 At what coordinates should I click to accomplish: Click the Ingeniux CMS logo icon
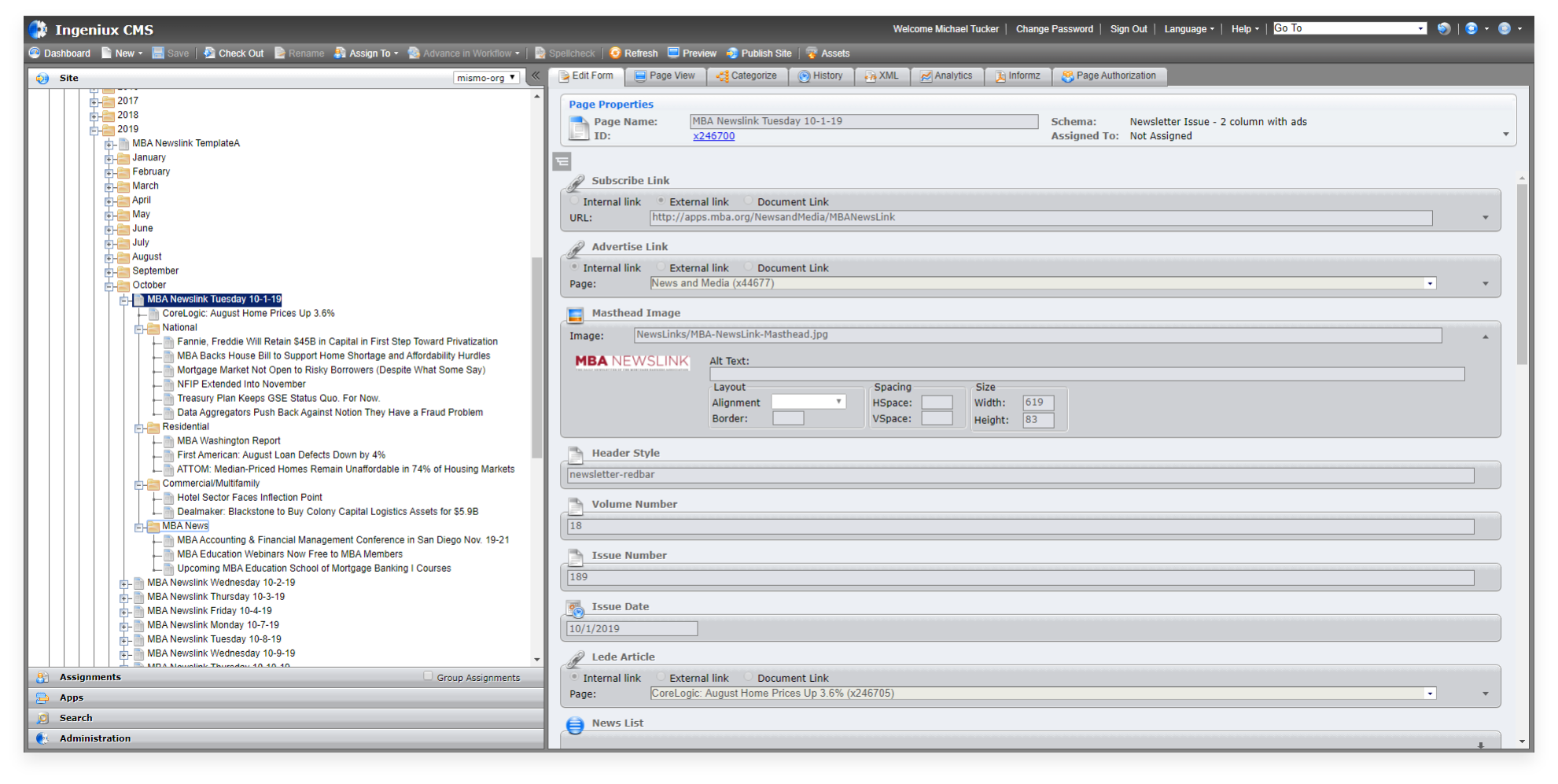click(x=38, y=30)
